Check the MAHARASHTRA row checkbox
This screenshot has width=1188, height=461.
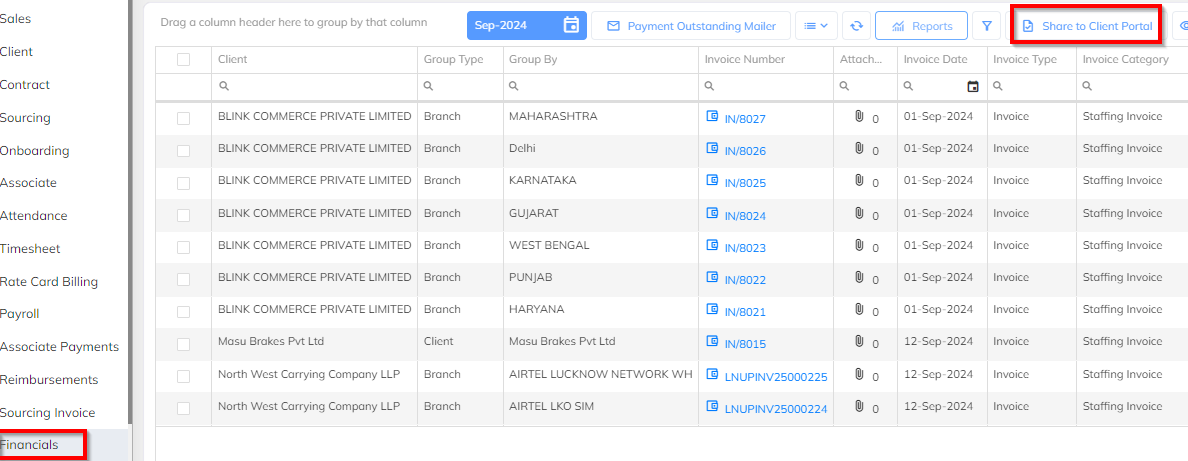click(183, 118)
